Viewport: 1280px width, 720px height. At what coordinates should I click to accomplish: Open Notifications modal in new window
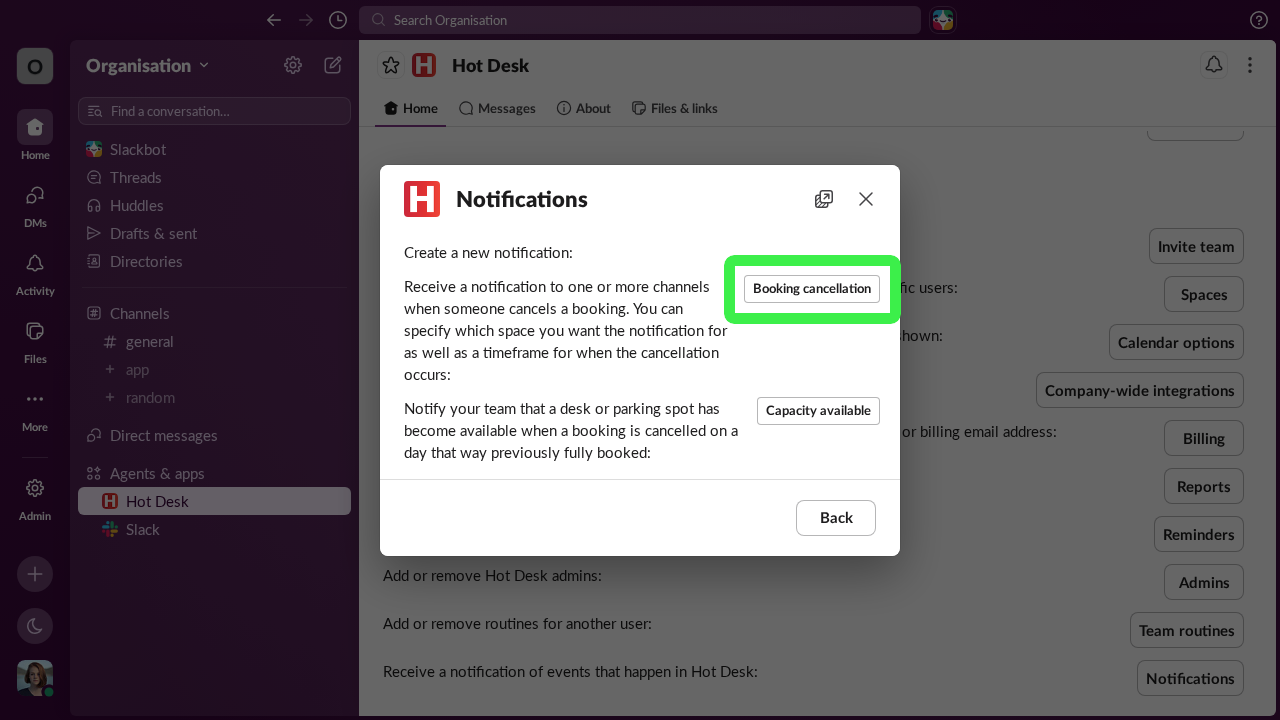(x=824, y=199)
